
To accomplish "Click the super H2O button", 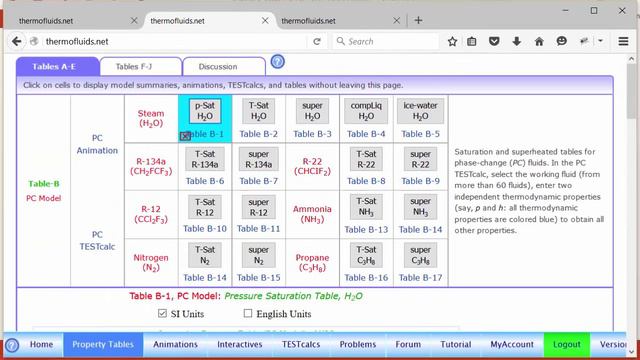I will pyautogui.click(x=312, y=111).
